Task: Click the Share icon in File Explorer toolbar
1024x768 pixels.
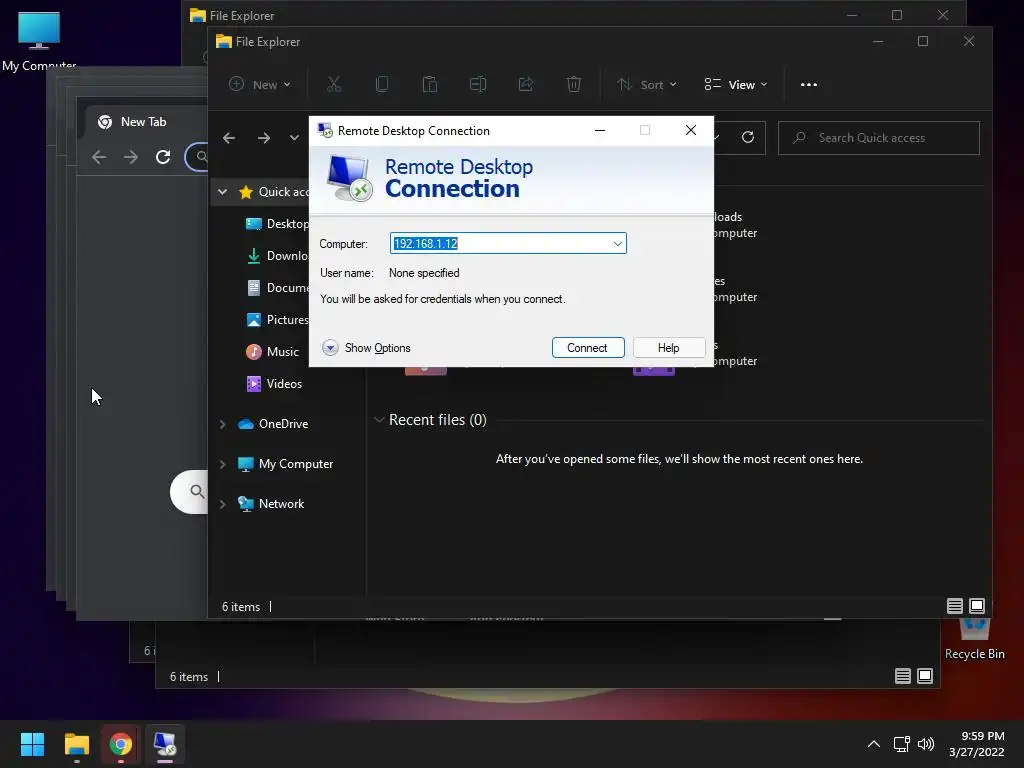Action: click(x=526, y=84)
